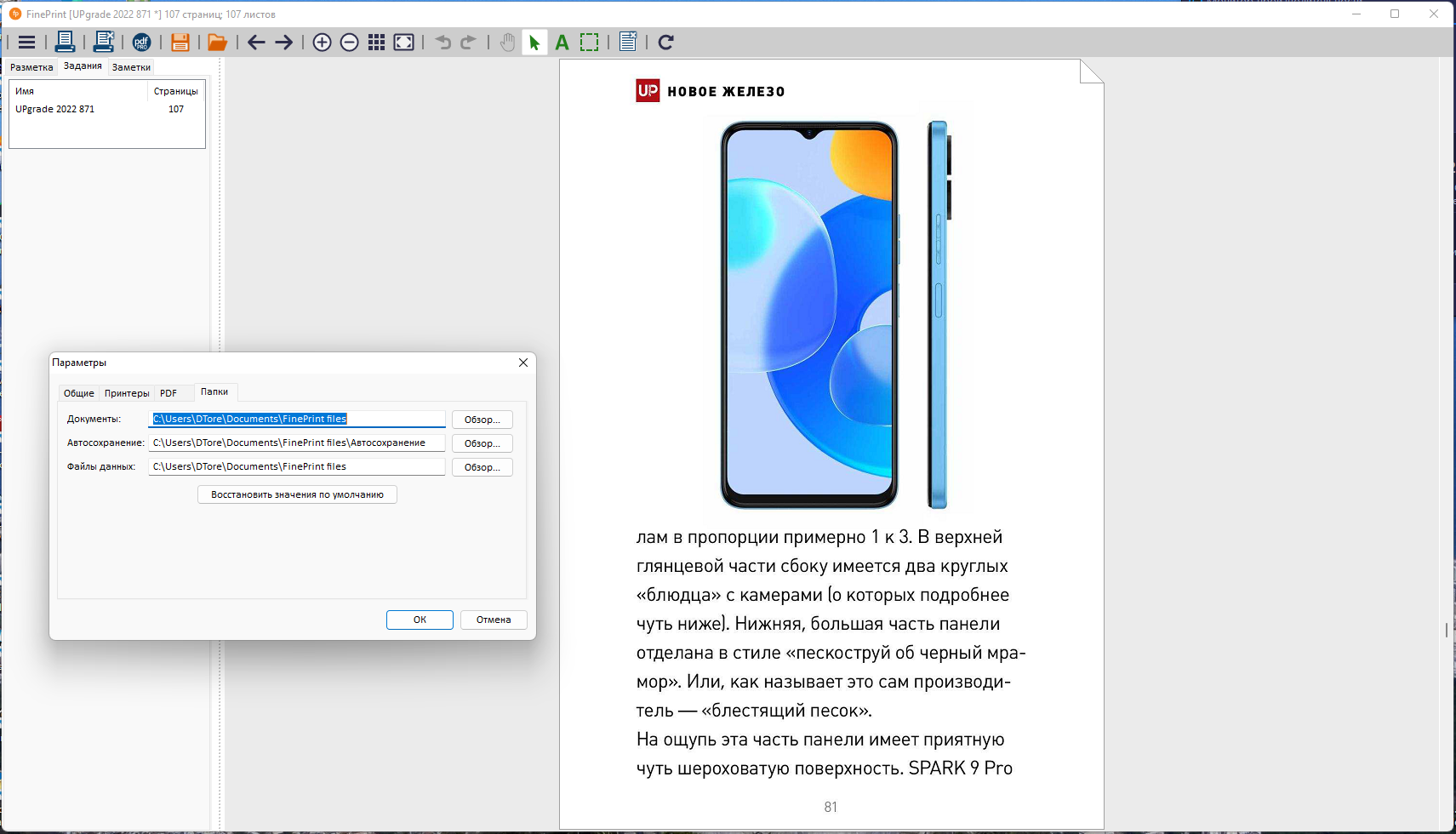The height and width of the screenshot is (834, 1456).
Task: Click the pdf PRO icon
Action: (x=141, y=43)
